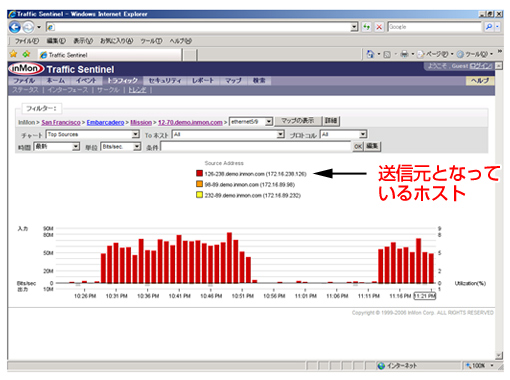Expand the ethernet5/9 interface dropdown
This screenshot has width=510, height=380.
(269, 122)
